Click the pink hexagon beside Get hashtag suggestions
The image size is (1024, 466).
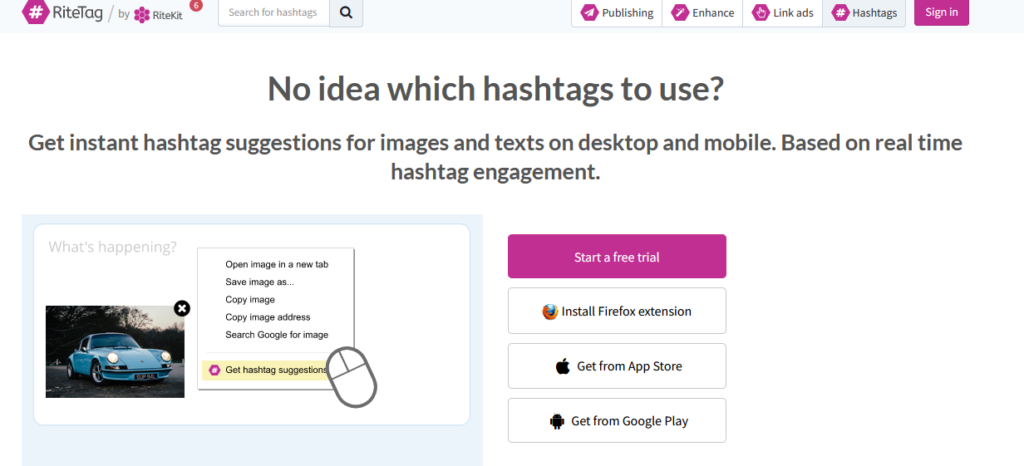point(214,370)
